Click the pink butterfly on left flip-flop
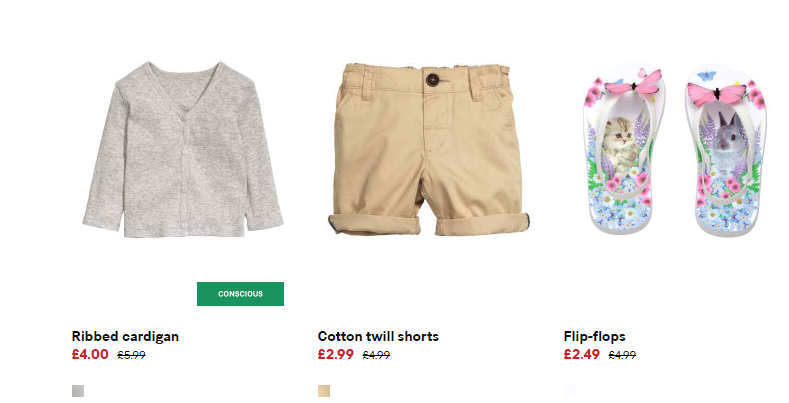 pos(634,84)
